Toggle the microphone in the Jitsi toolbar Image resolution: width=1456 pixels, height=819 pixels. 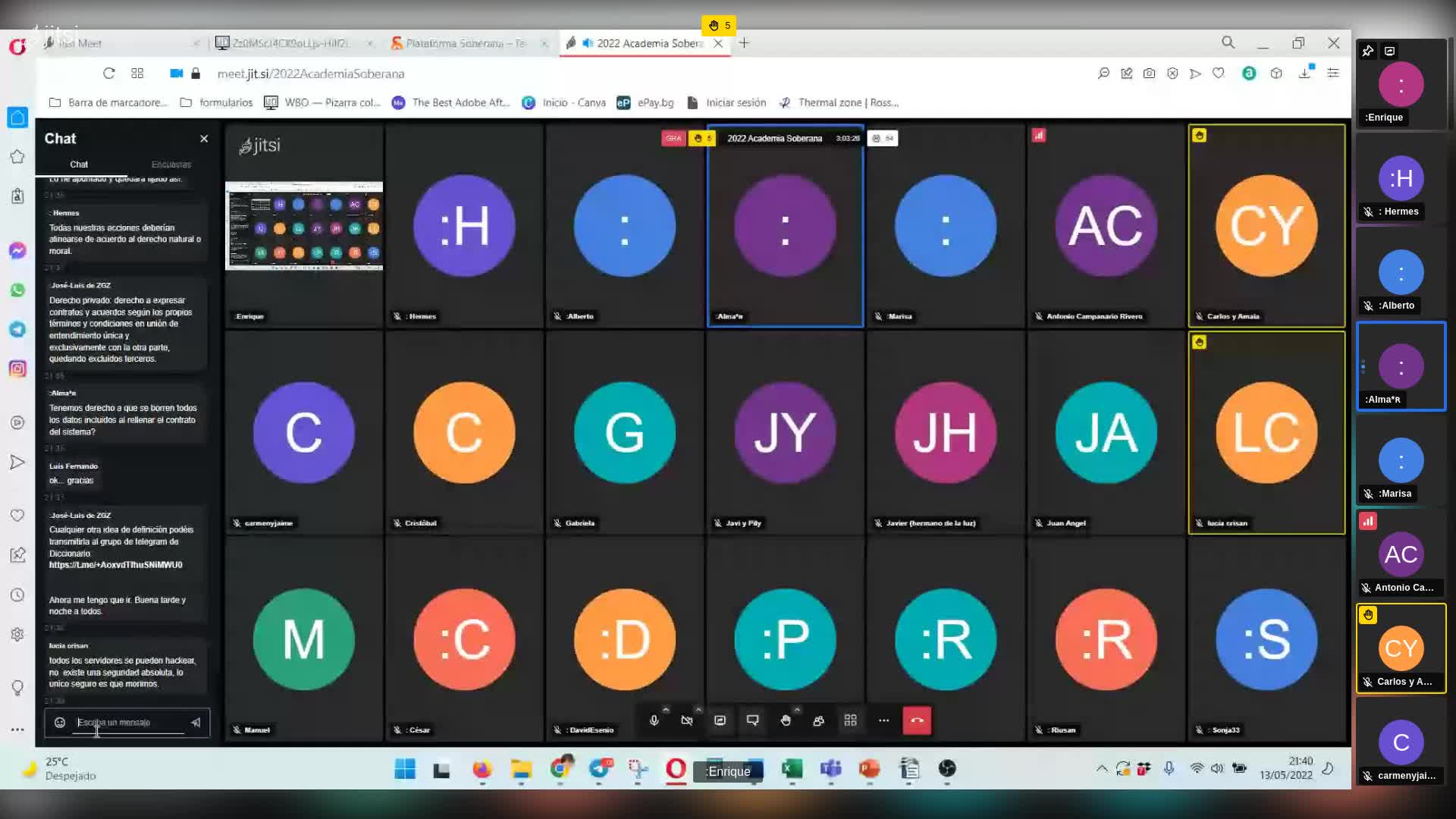(x=654, y=720)
